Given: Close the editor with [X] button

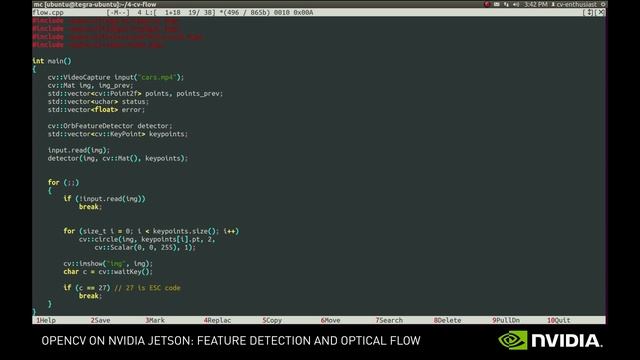Looking at the screenshot, I should [600, 13].
